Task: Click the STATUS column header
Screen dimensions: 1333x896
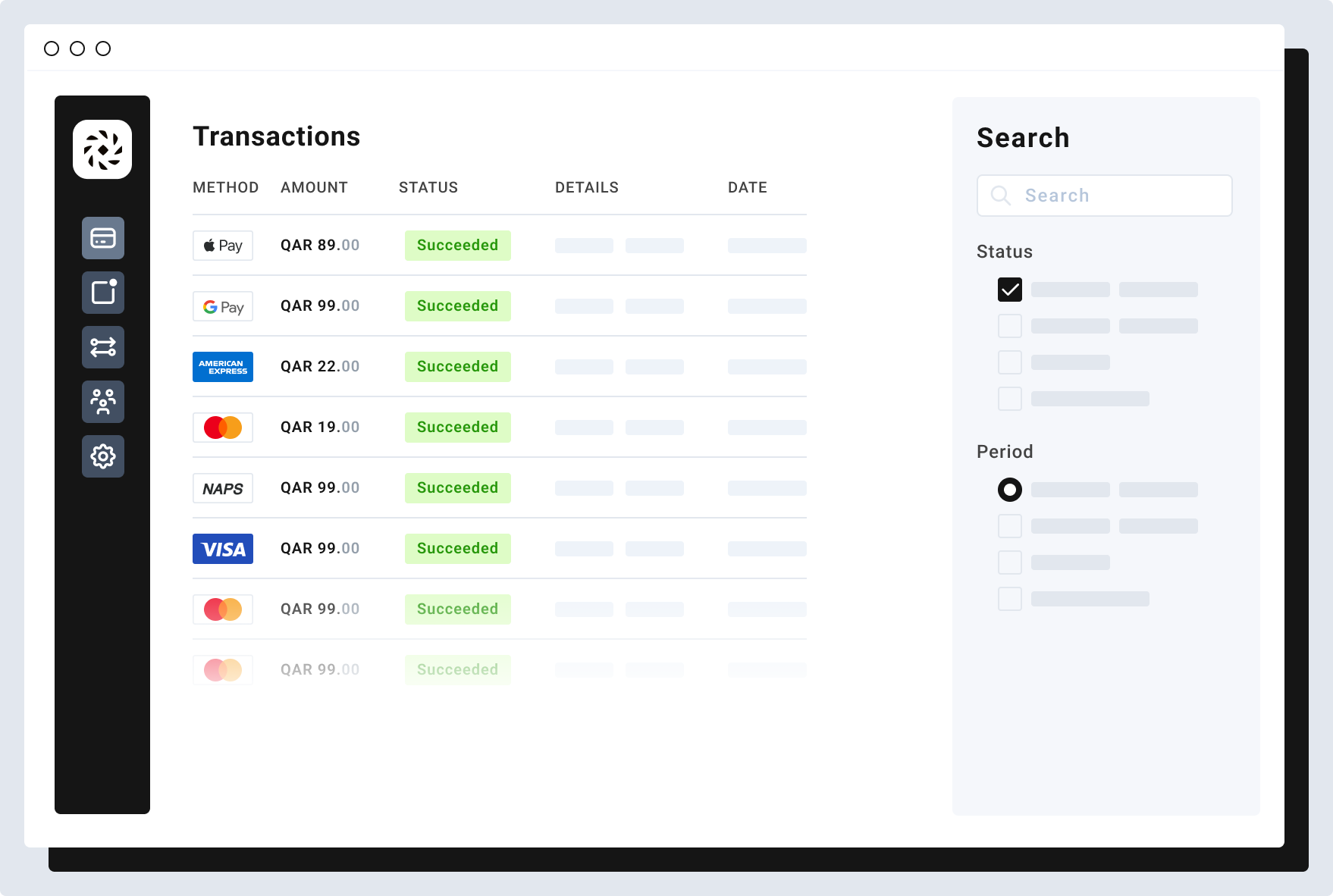Action: (x=428, y=187)
